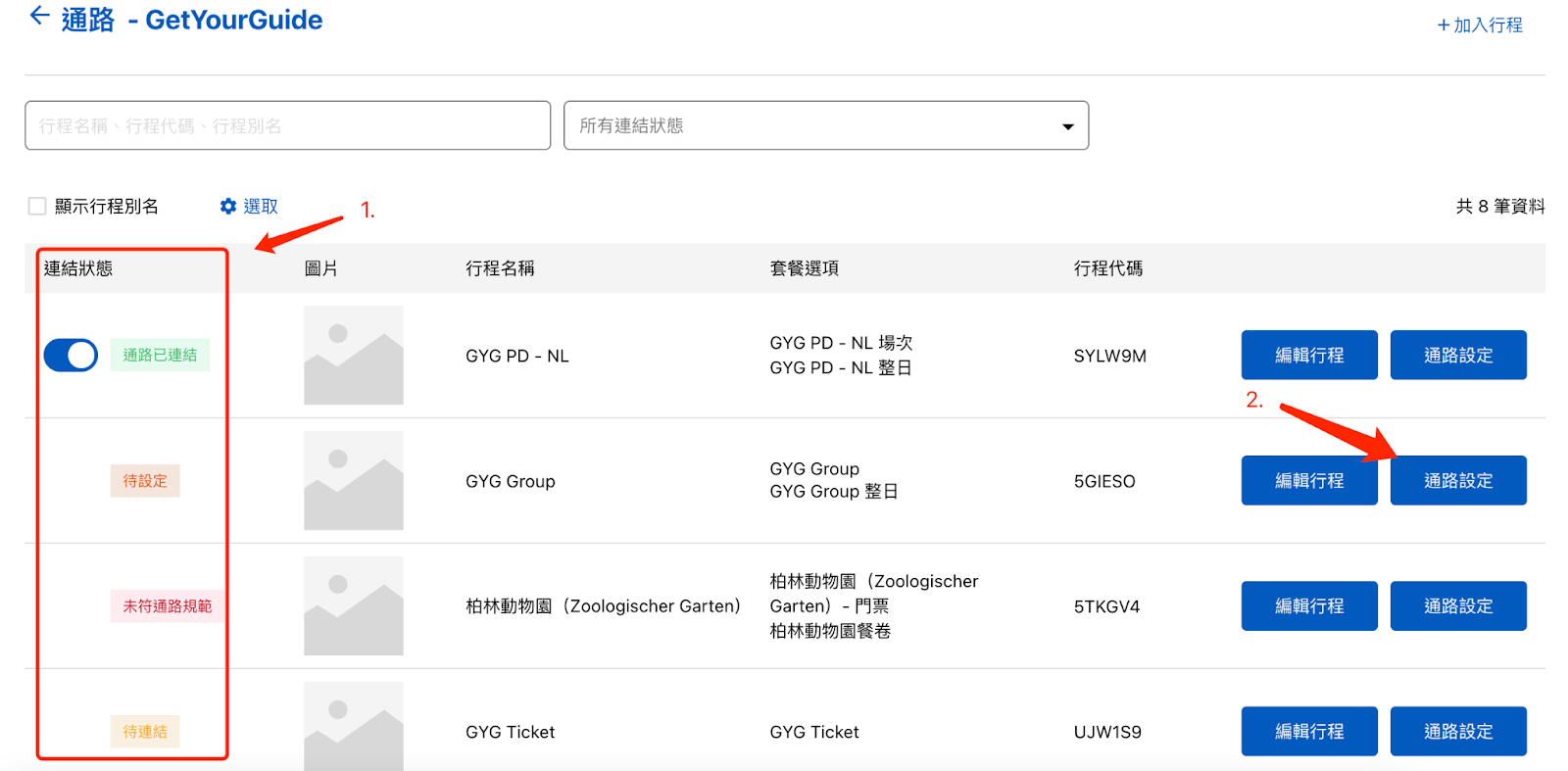Image resolution: width=1568 pixels, height=771 pixels.
Task: Open 通路設定 for GYG Group
Action: 1458,480
